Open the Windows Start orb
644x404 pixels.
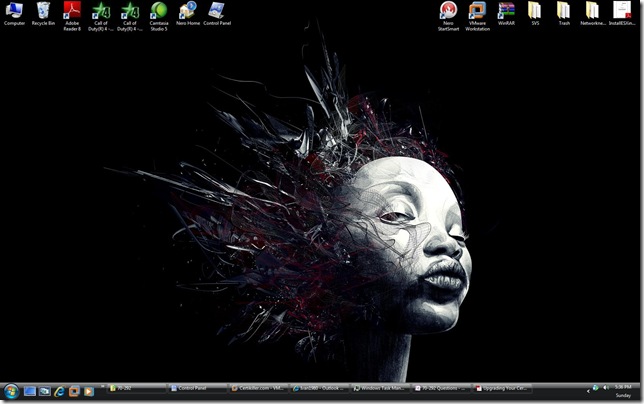pos(11,391)
